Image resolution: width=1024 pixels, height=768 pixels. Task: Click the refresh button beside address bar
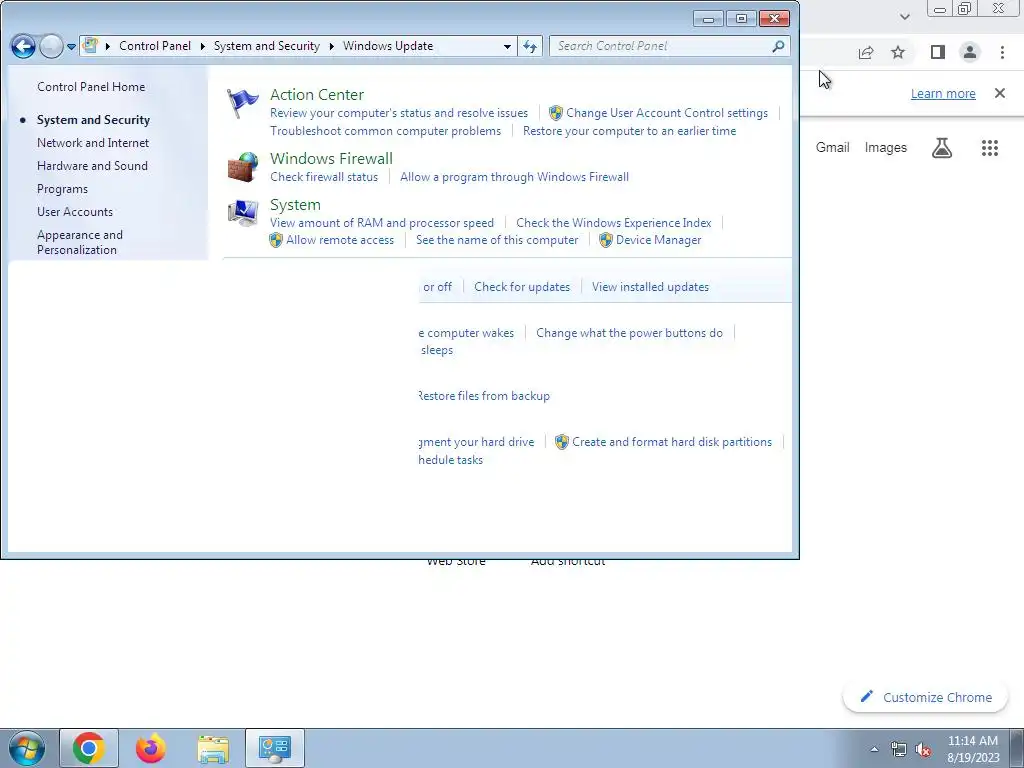tap(530, 46)
